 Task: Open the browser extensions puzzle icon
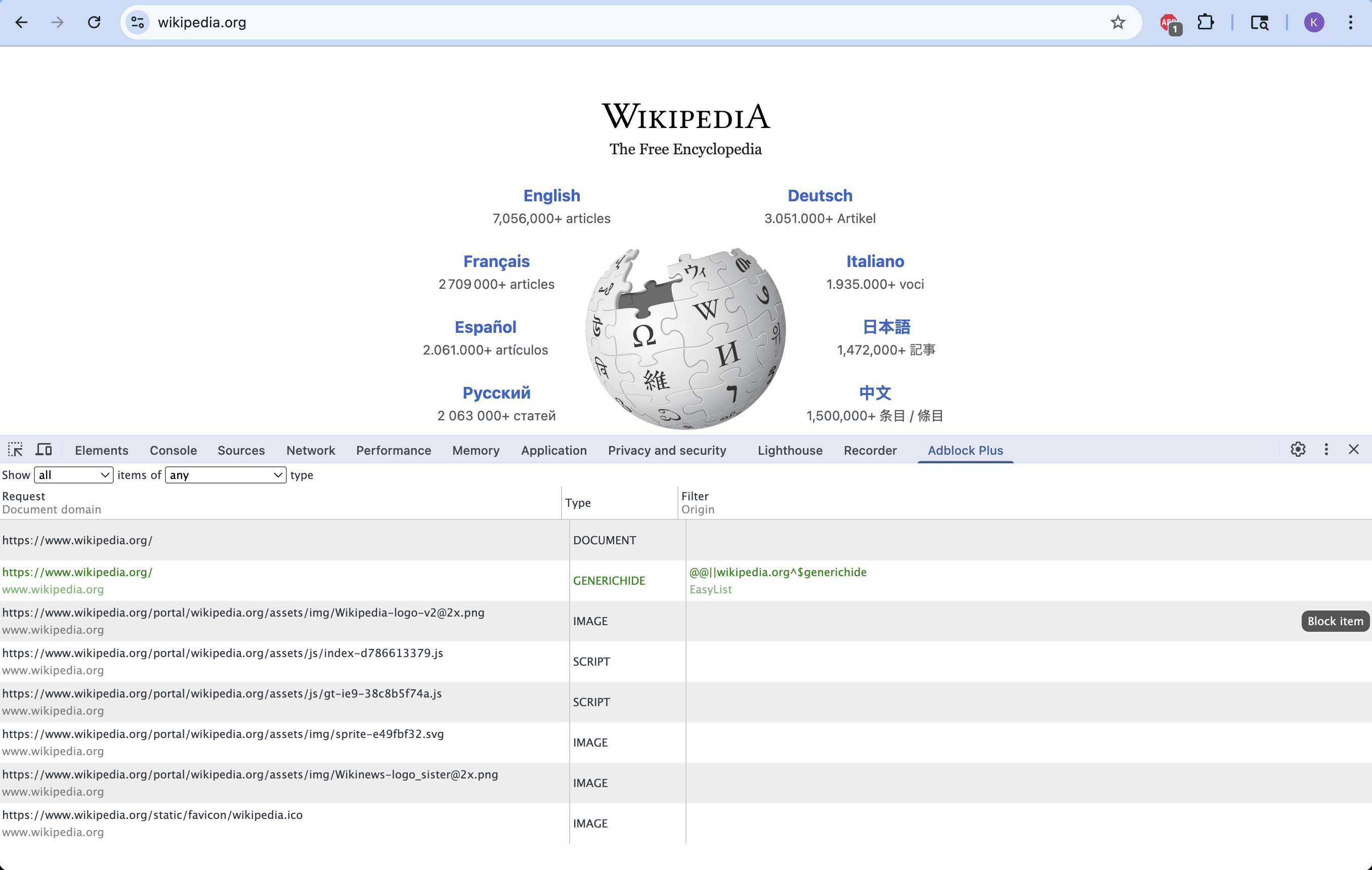click(1206, 23)
